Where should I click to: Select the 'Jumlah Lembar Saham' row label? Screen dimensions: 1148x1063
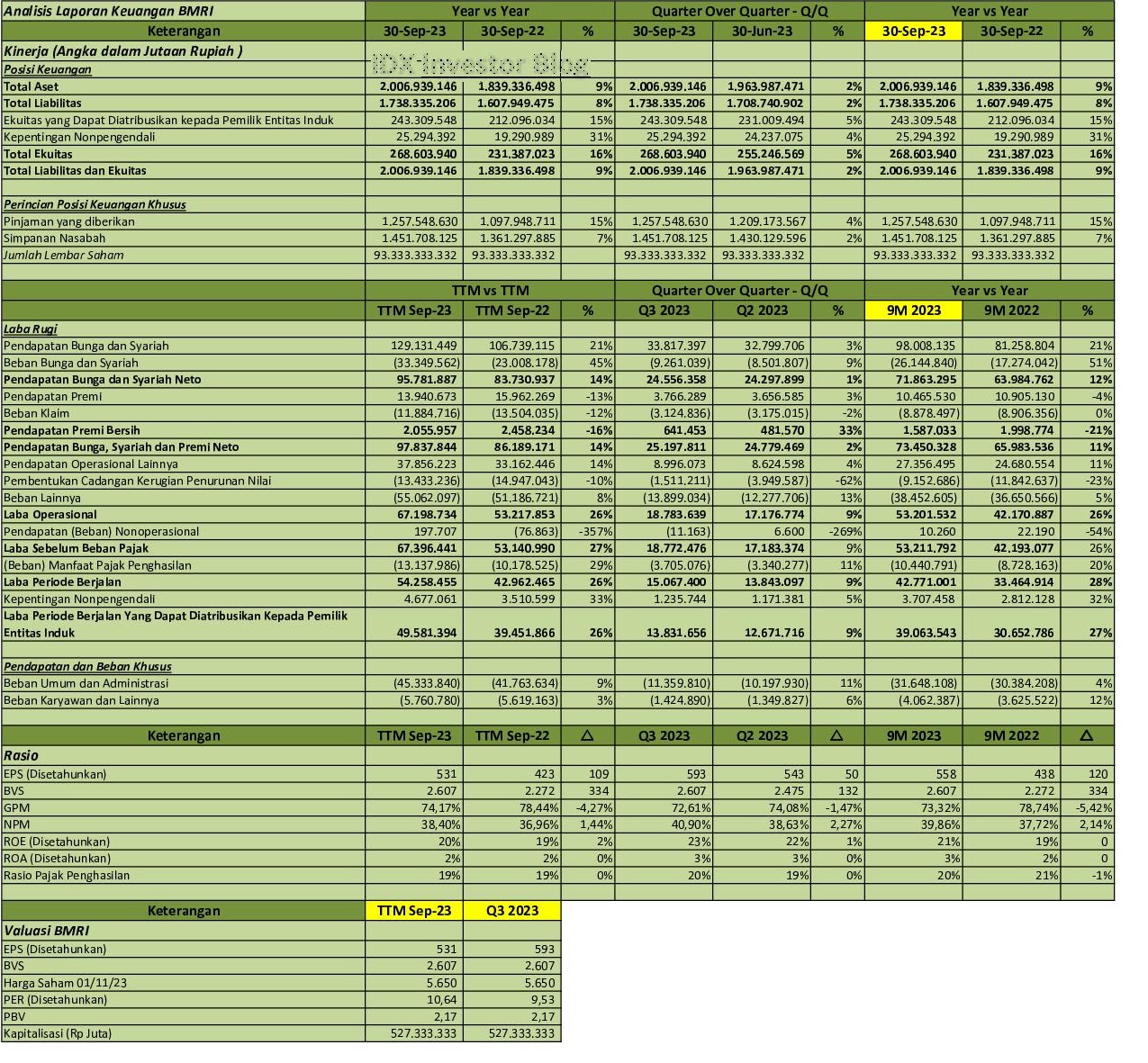[64, 255]
